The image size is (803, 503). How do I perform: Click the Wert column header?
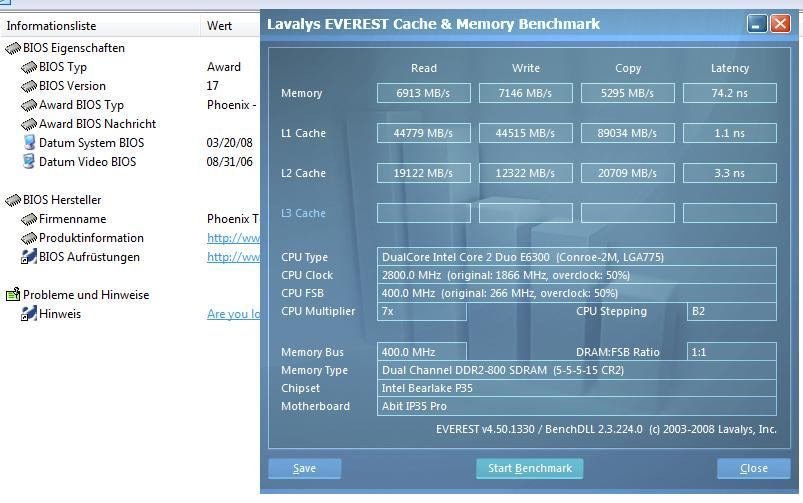230,26
